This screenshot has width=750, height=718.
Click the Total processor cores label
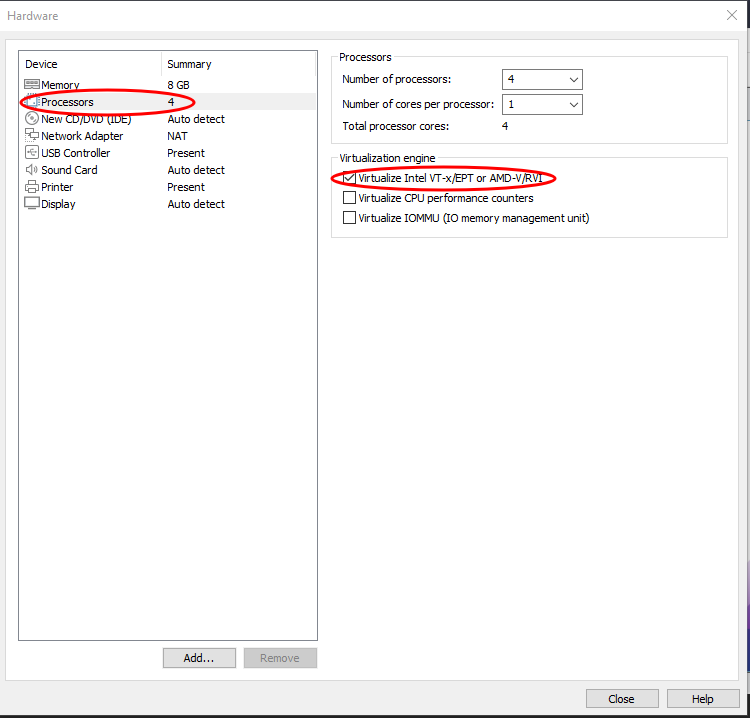click(396, 126)
